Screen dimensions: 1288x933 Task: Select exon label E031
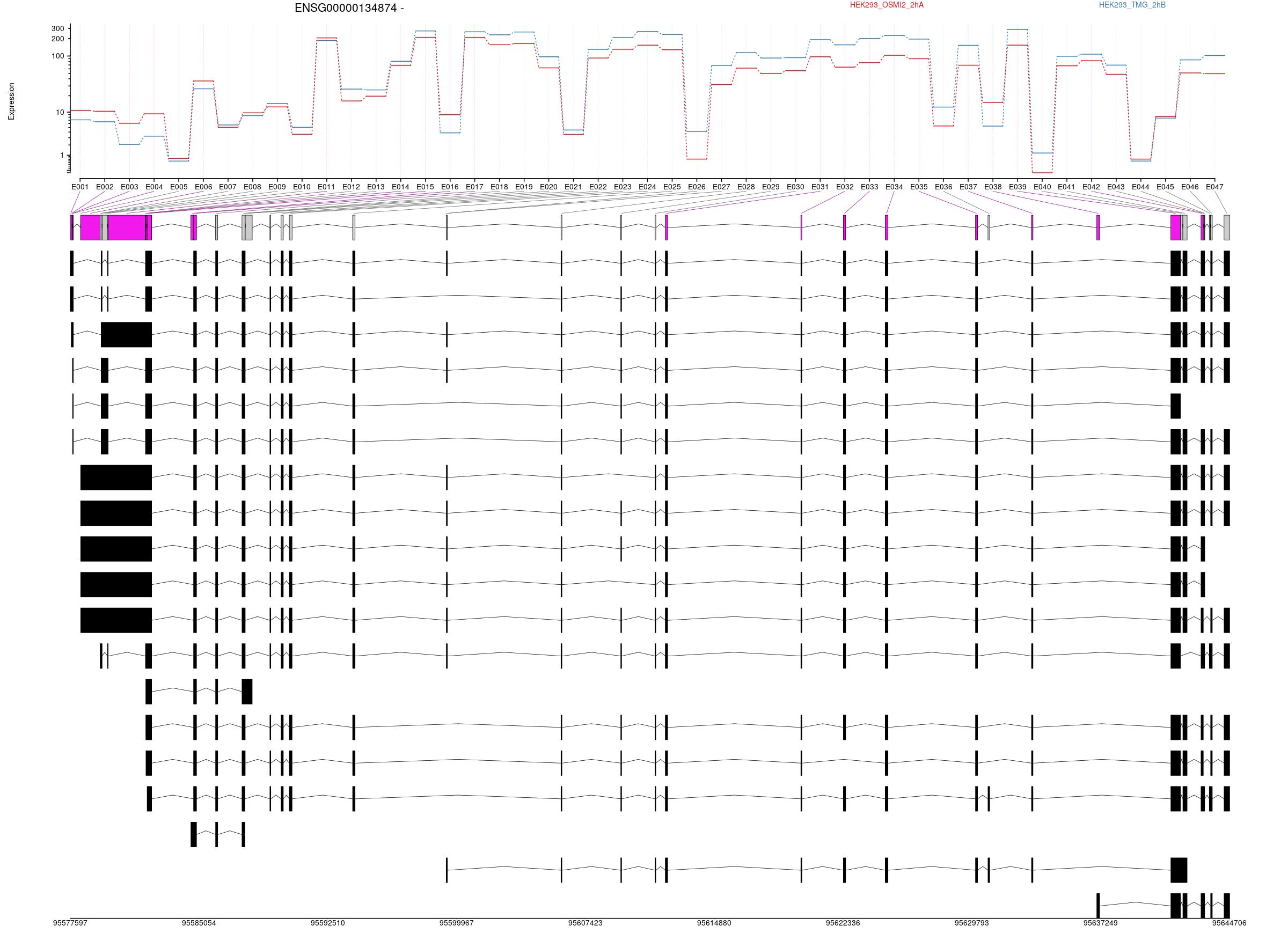pos(820,187)
